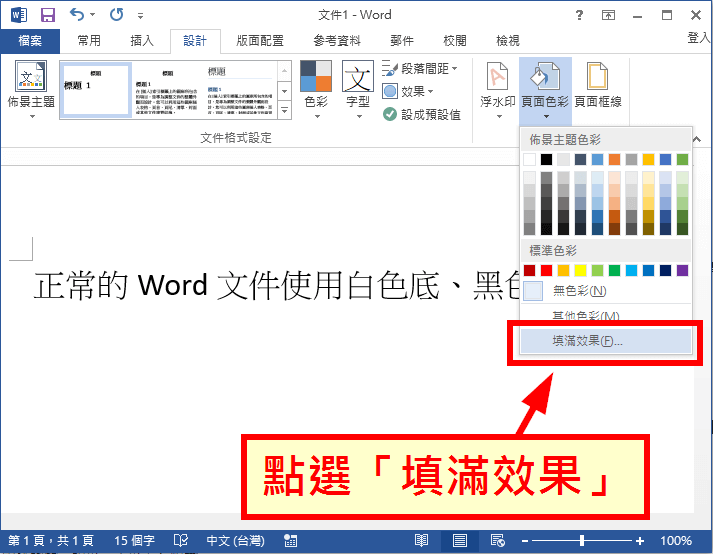Open the undo history dropdown arrow

[x=93, y=15]
